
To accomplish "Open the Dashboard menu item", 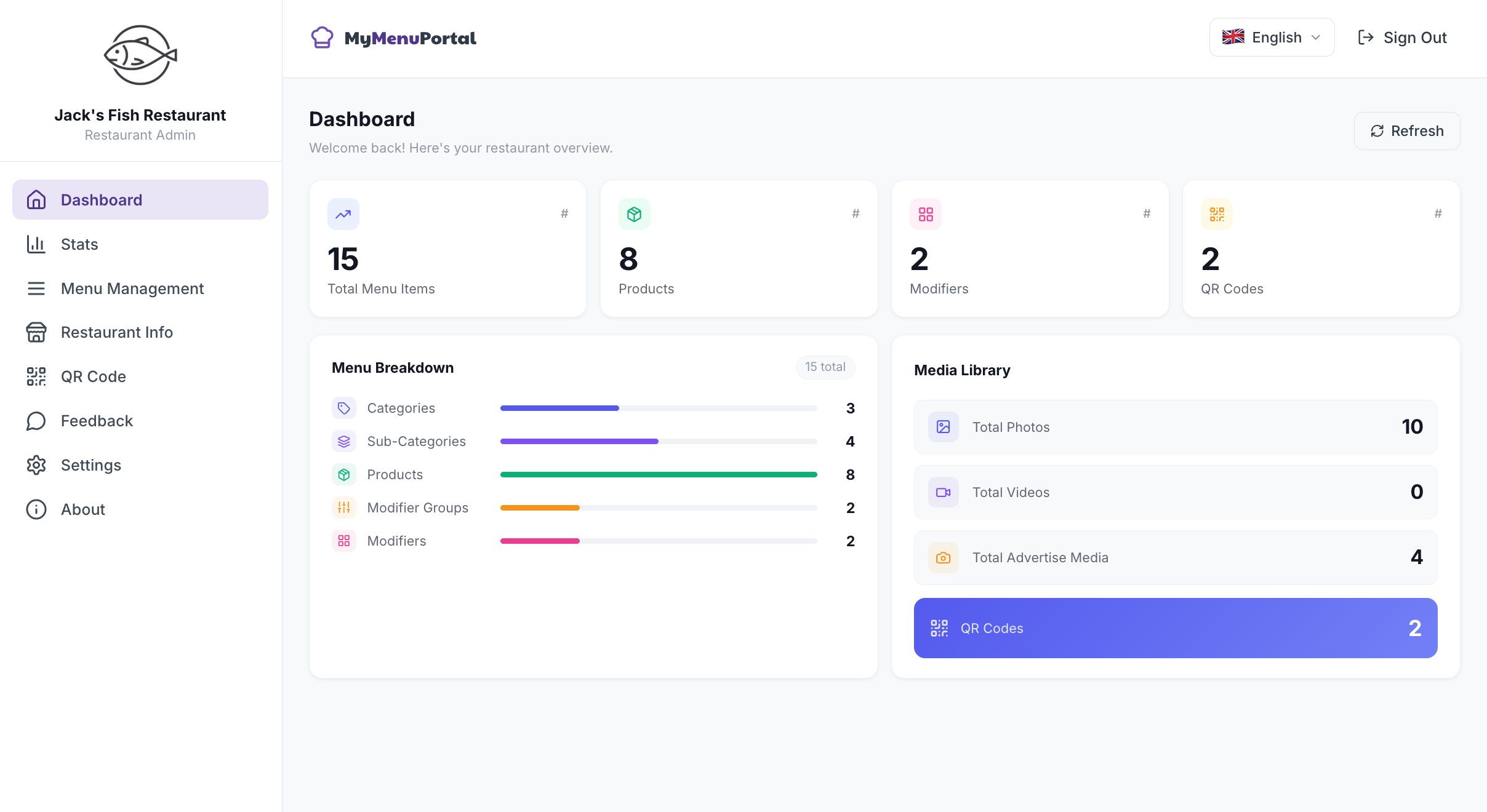I will point(140,199).
